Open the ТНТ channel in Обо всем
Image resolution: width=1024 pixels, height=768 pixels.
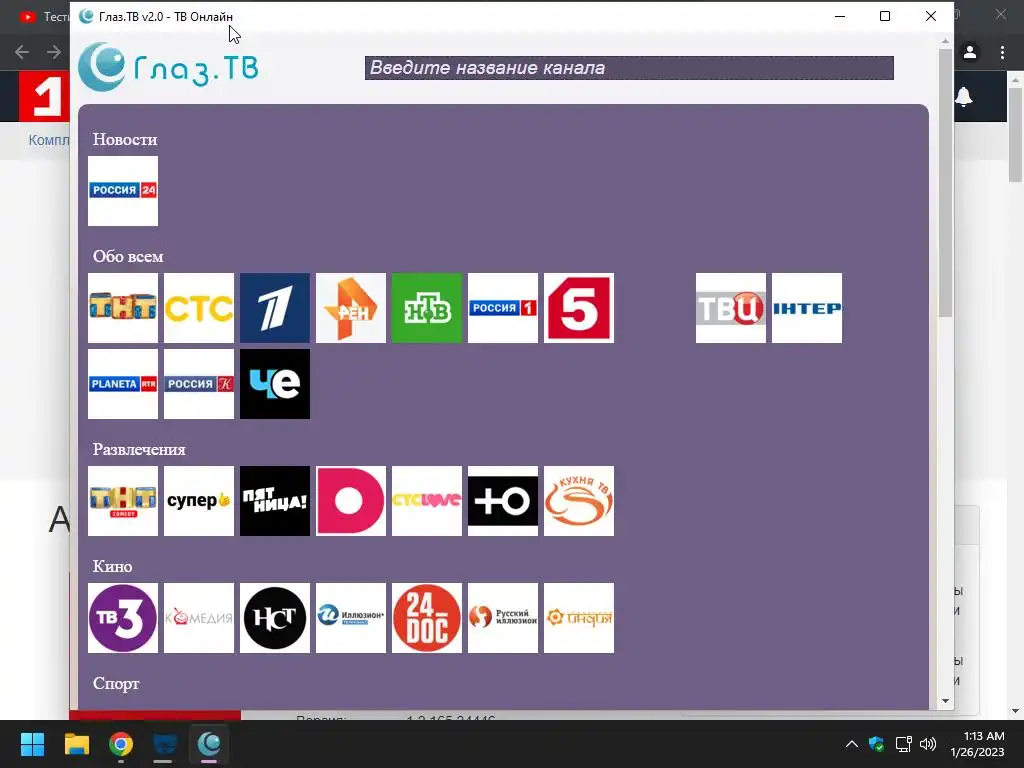tap(123, 308)
